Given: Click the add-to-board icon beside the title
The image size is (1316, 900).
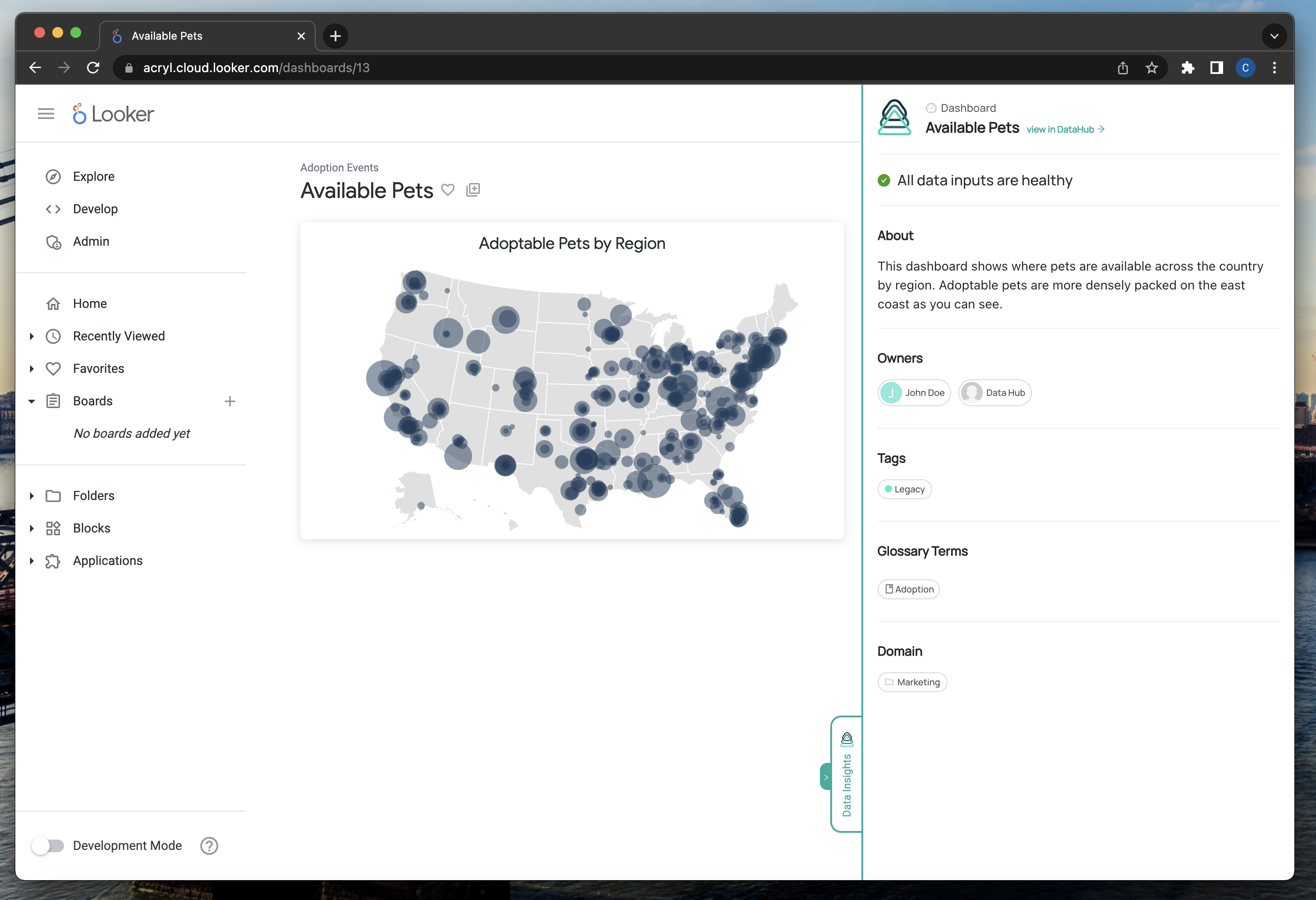Looking at the screenshot, I should pyautogui.click(x=473, y=190).
